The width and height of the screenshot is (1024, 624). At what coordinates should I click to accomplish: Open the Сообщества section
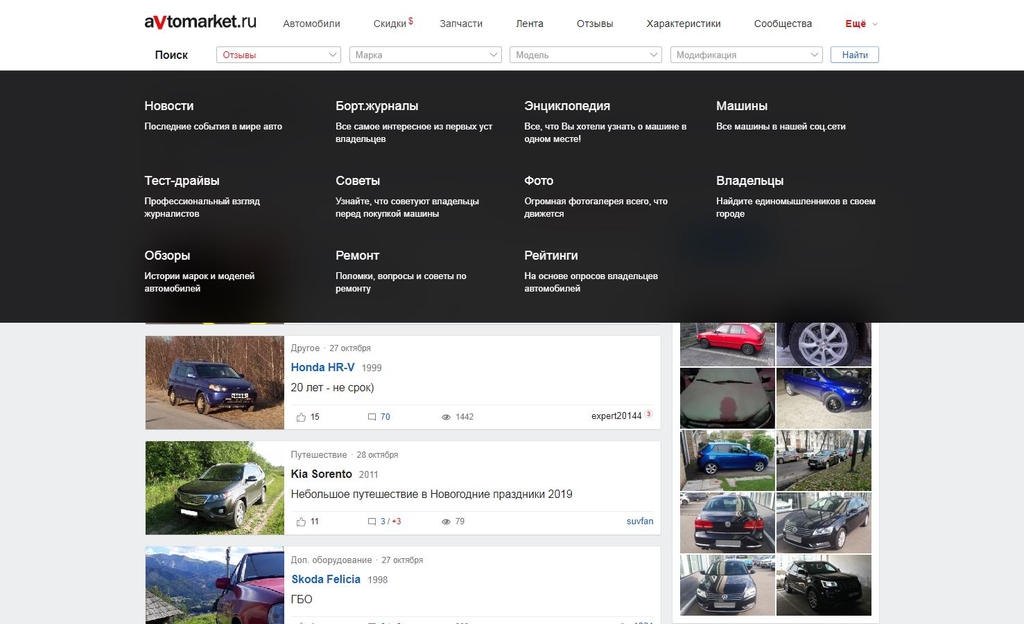783,23
